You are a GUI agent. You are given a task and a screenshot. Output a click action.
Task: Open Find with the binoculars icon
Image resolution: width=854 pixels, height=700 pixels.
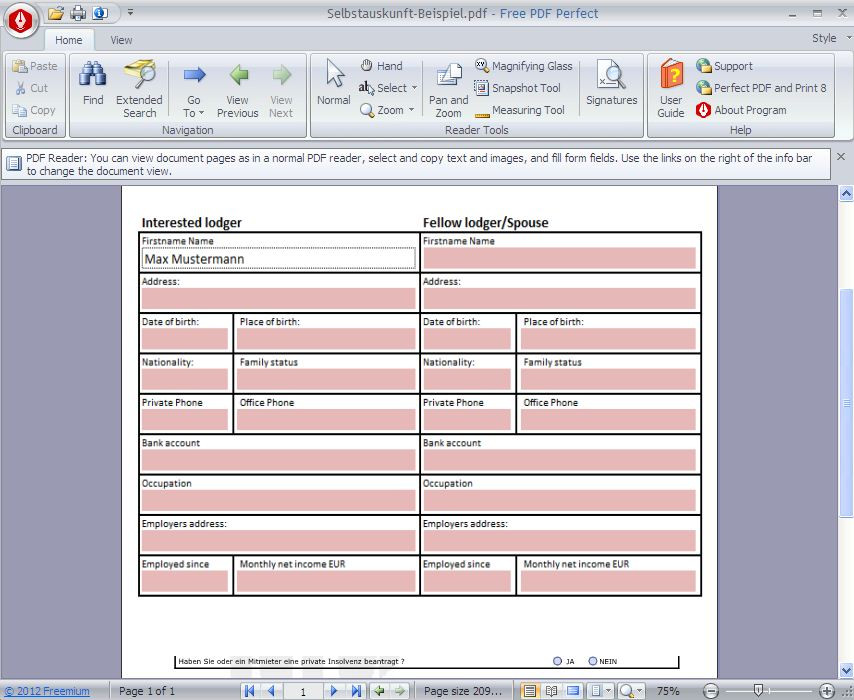pyautogui.click(x=93, y=83)
